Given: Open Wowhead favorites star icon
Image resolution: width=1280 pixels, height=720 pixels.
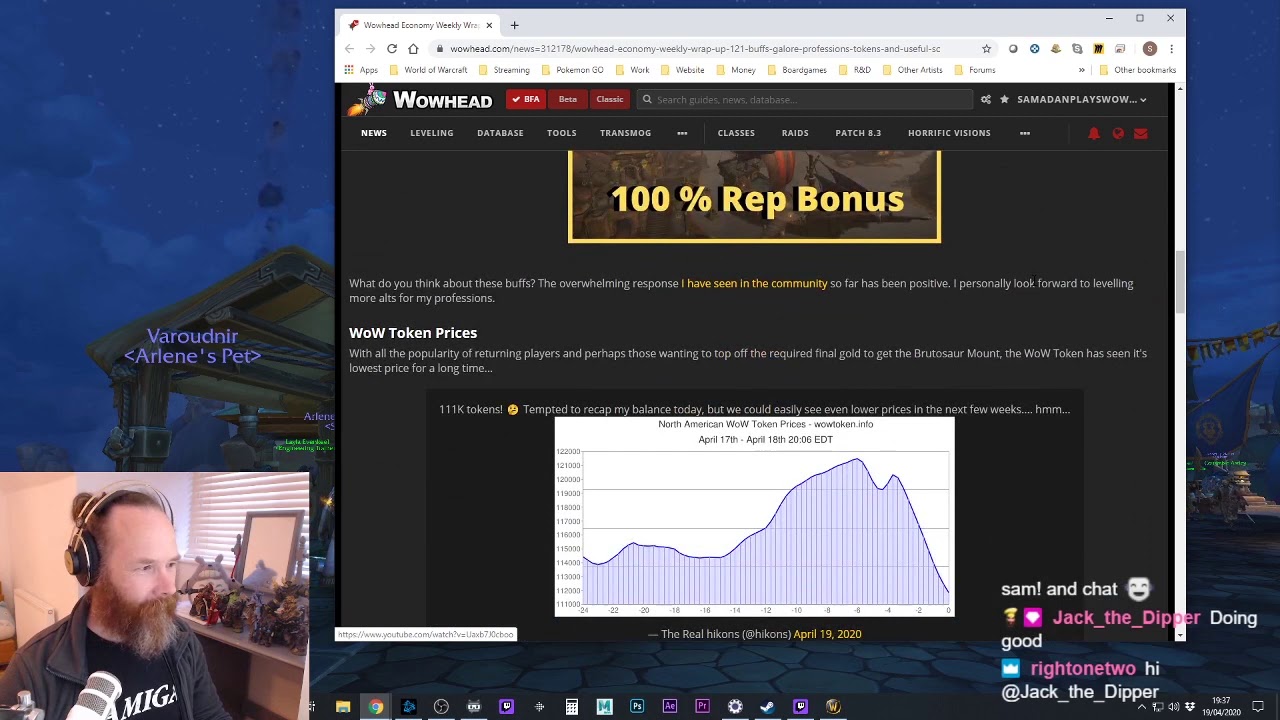Looking at the screenshot, I should [x=1004, y=99].
